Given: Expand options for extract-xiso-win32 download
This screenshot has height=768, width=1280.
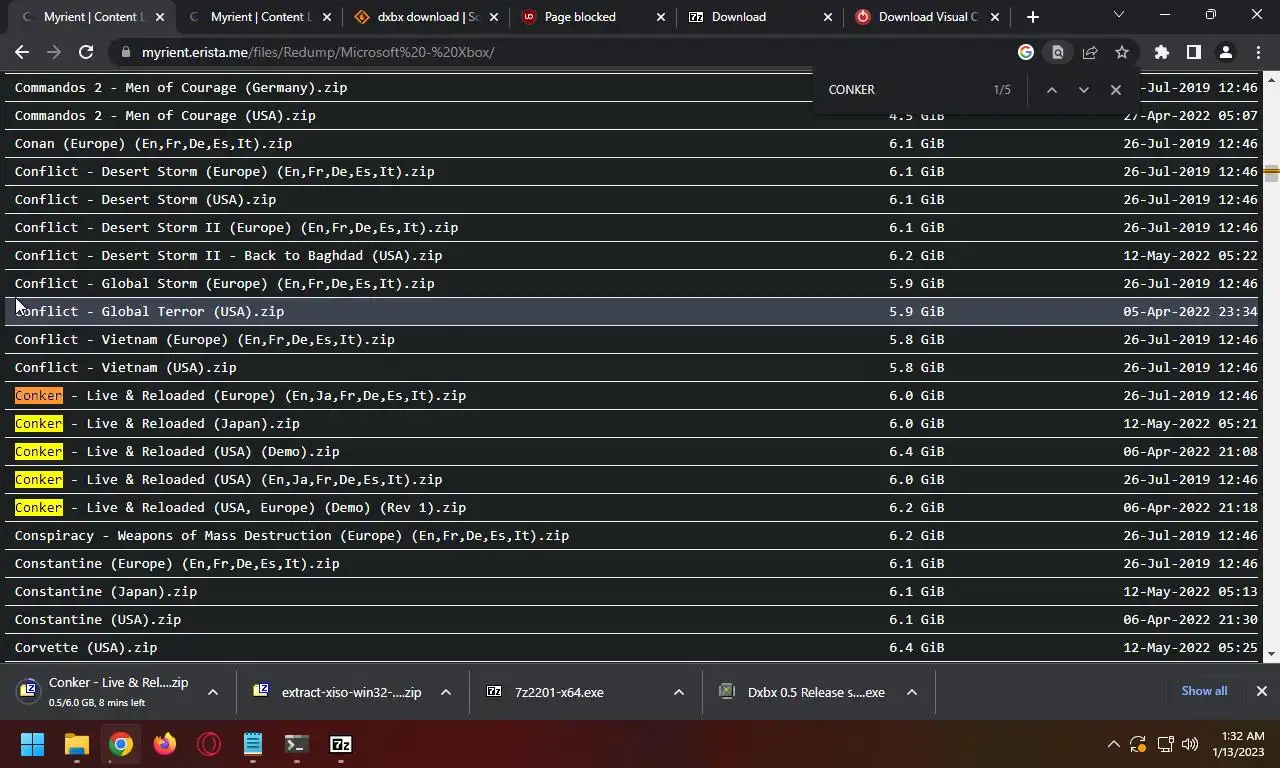Looking at the screenshot, I should [445, 692].
